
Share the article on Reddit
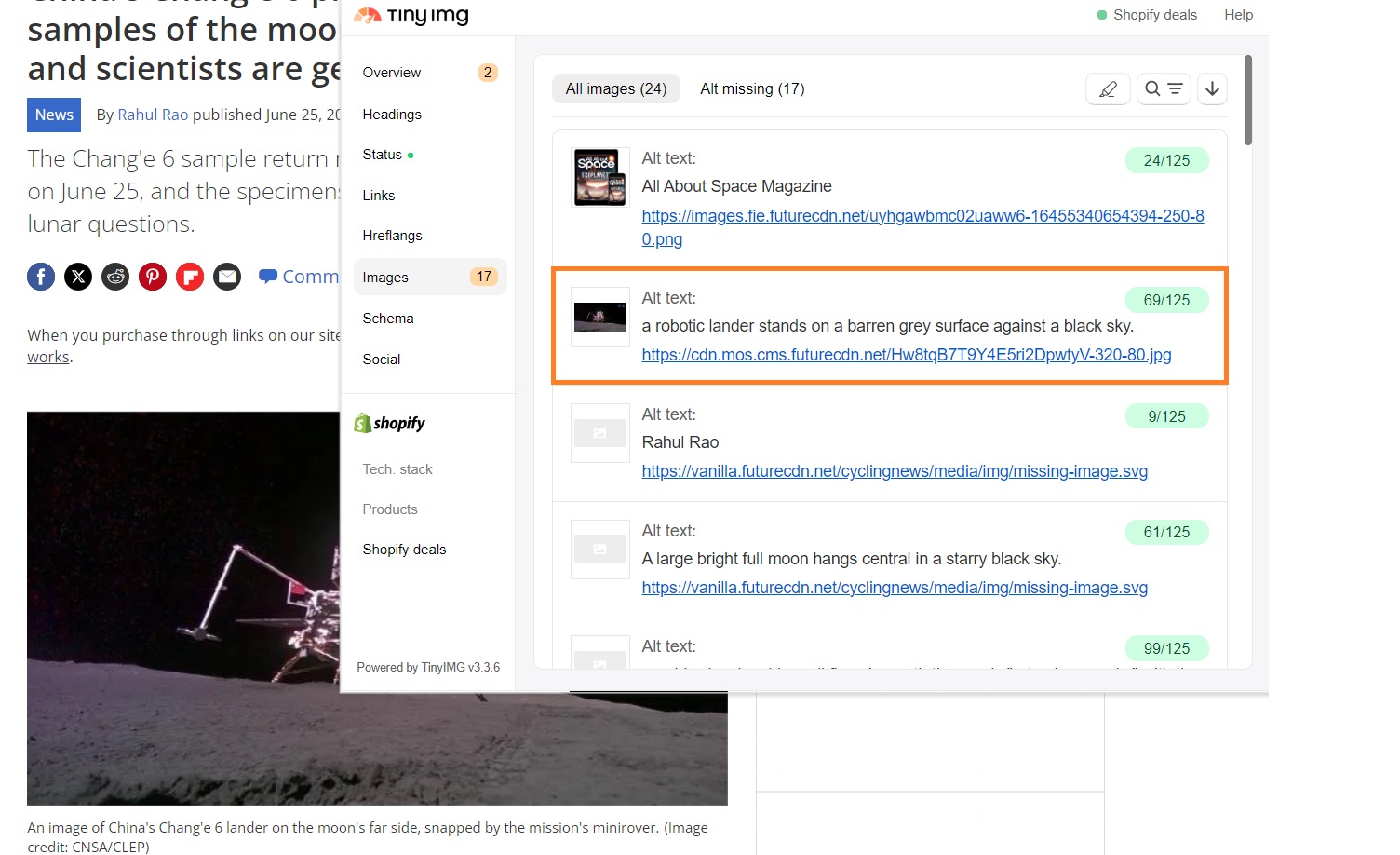click(x=115, y=276)
